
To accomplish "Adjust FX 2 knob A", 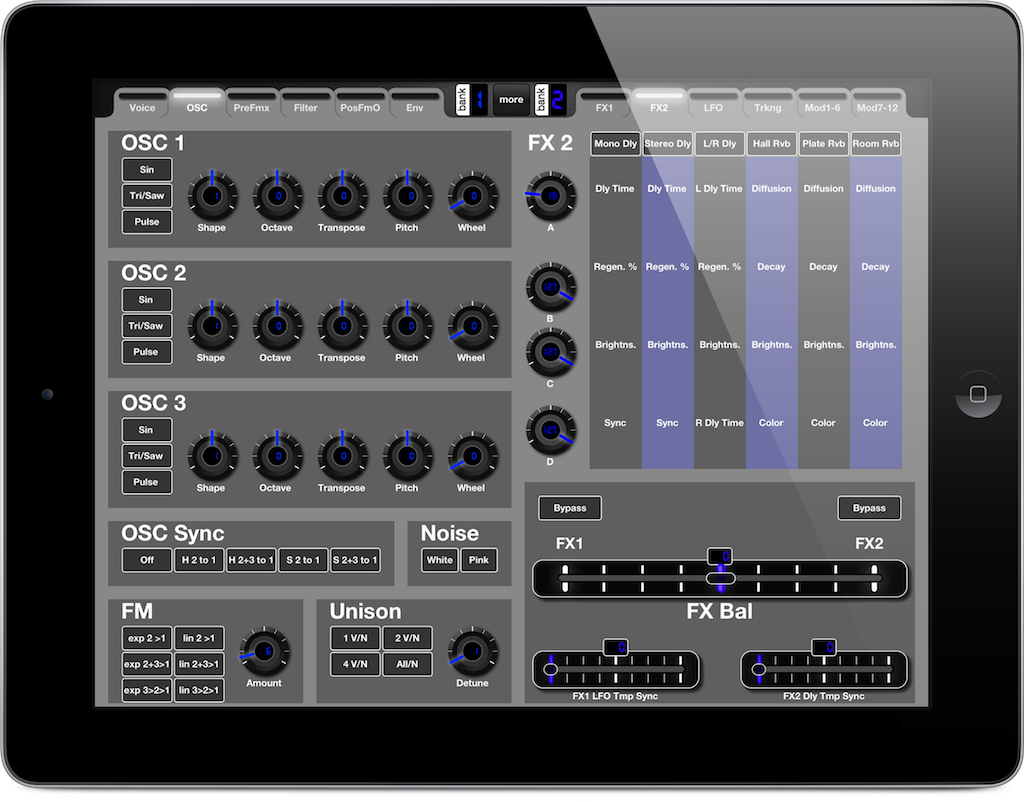I will [549, 198].
